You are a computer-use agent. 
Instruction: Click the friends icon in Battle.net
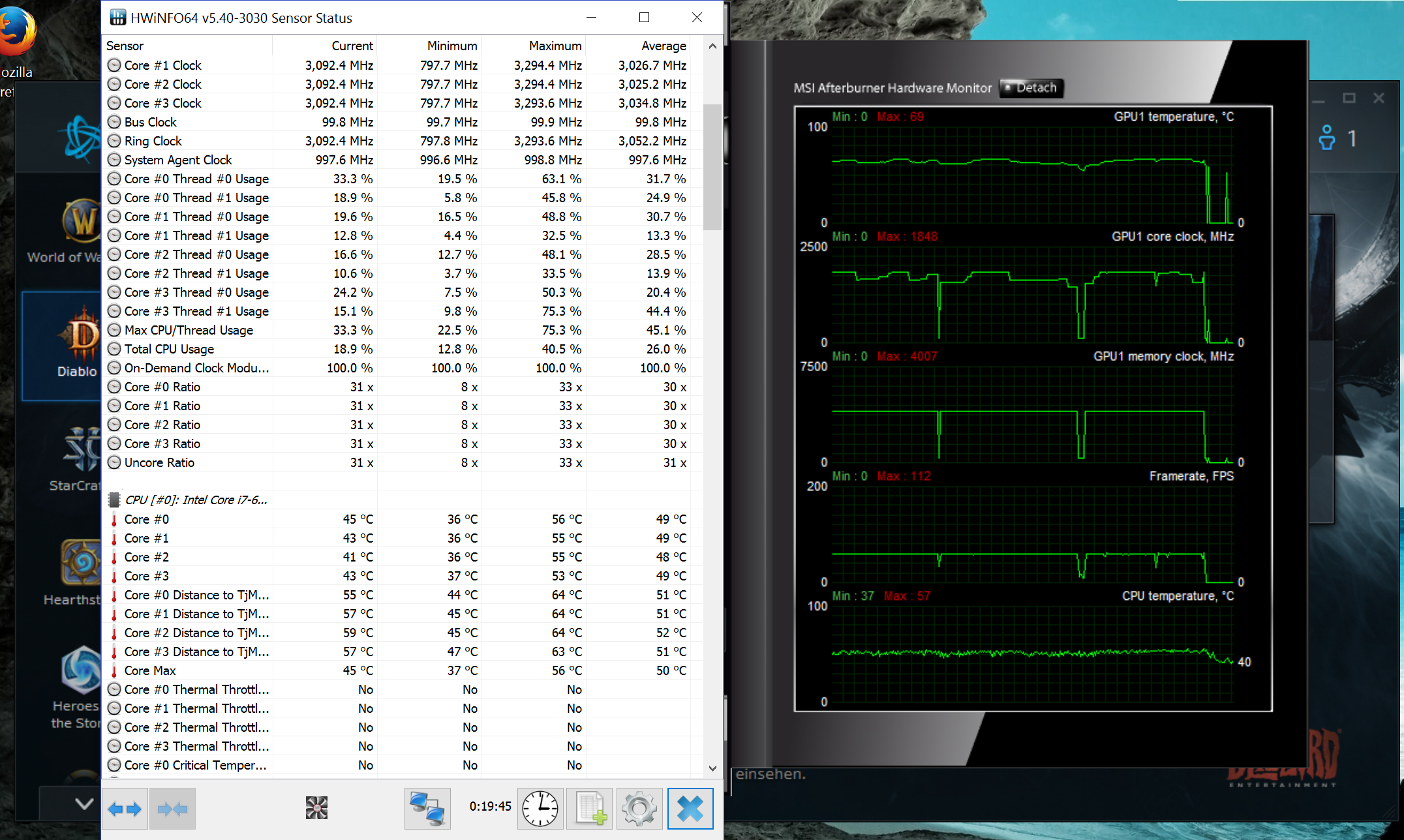click(x=1327, y=138)
